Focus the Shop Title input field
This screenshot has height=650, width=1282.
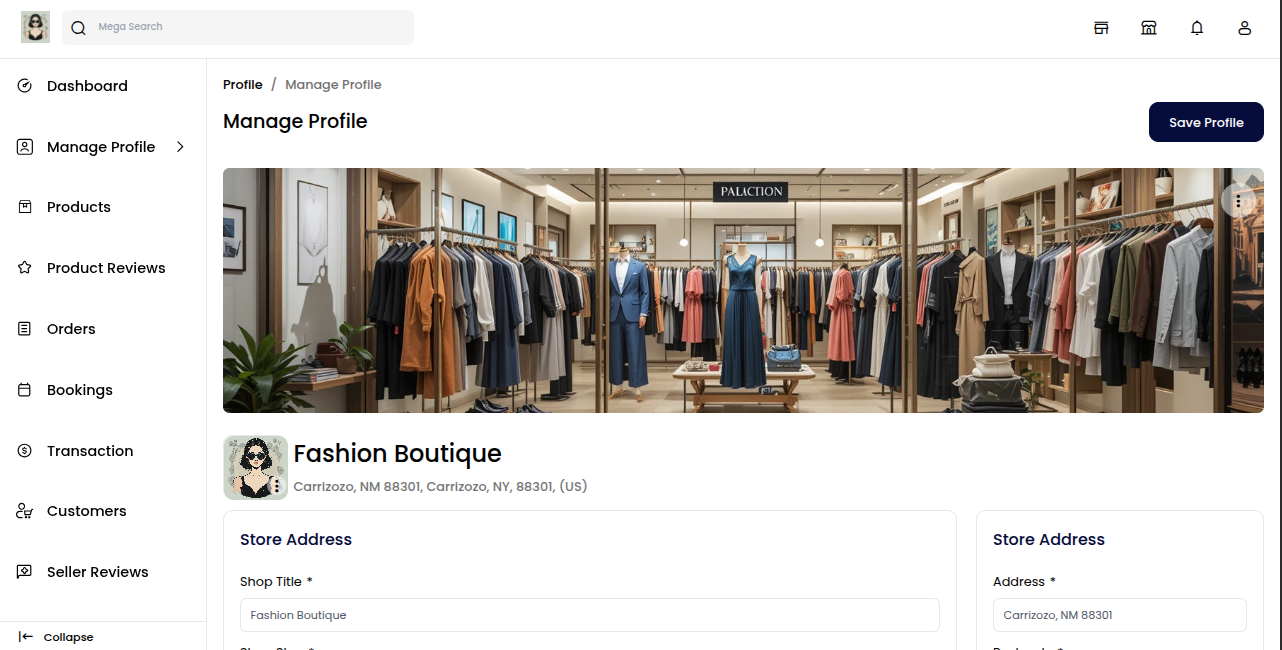(589, 615)
